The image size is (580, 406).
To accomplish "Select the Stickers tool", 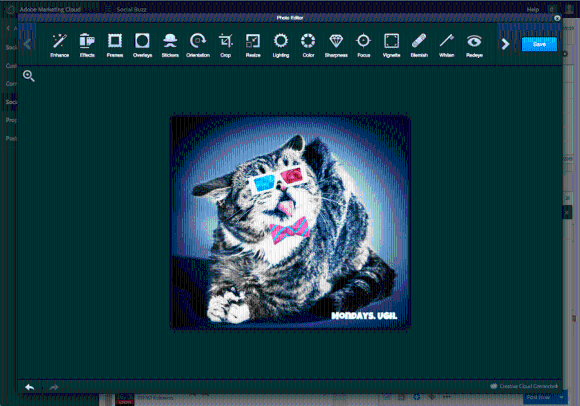I will [170, 45].
